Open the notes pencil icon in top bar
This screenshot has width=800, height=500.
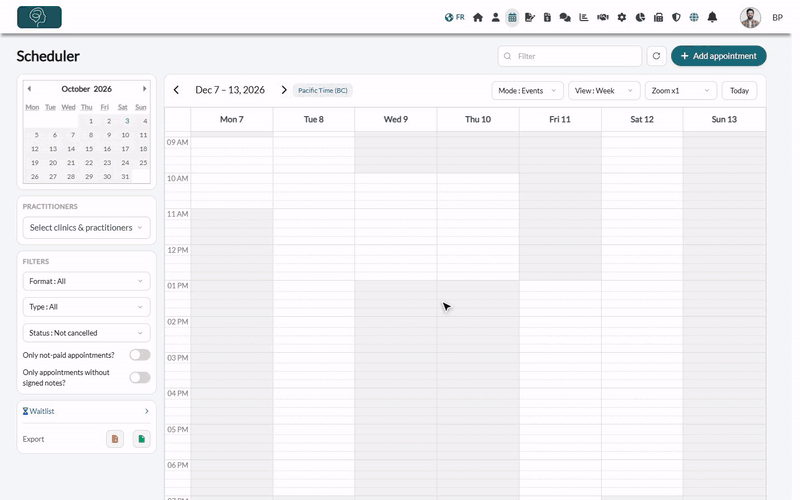pos(530,17)
